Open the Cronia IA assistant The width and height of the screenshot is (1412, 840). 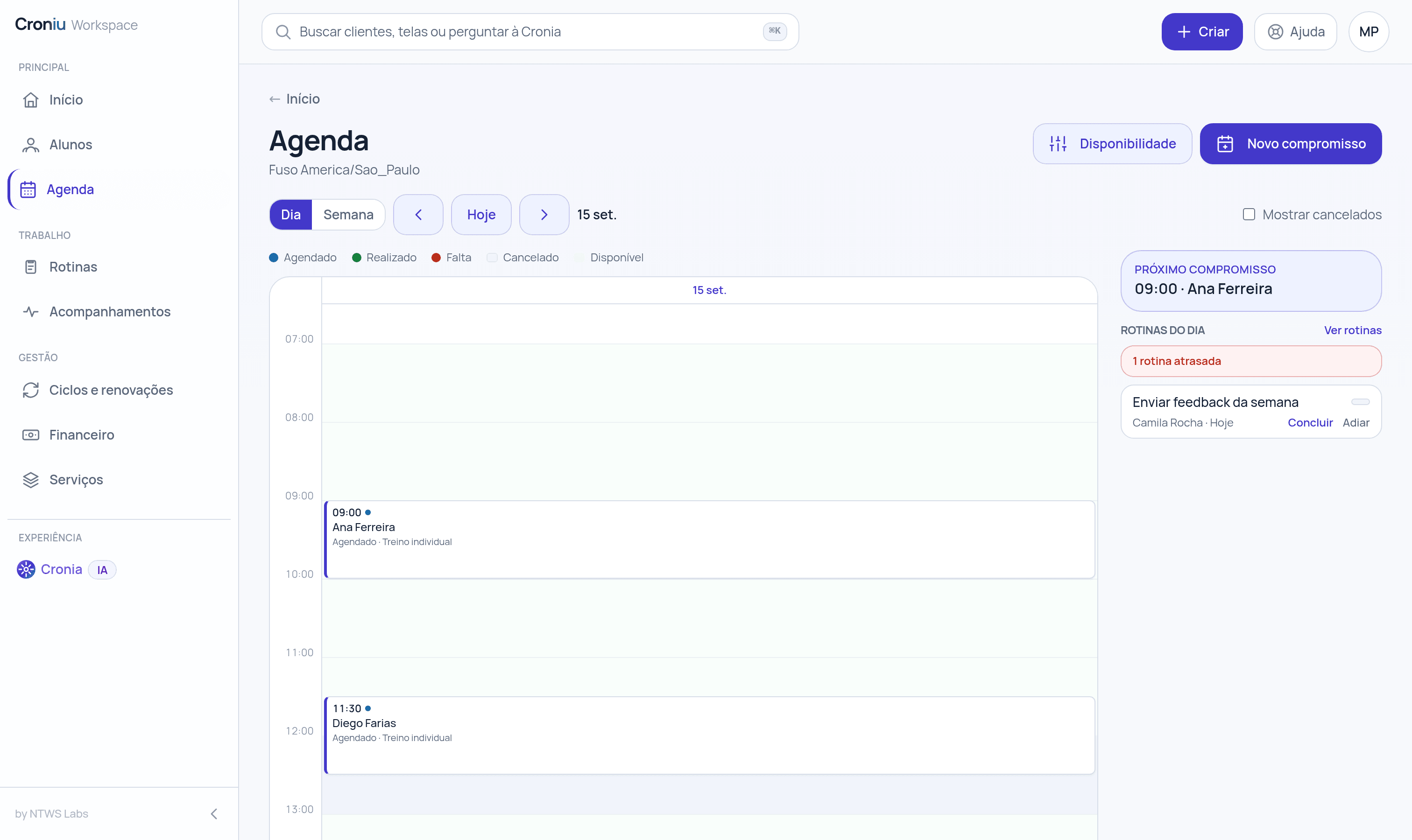click(x=66, y=569)
